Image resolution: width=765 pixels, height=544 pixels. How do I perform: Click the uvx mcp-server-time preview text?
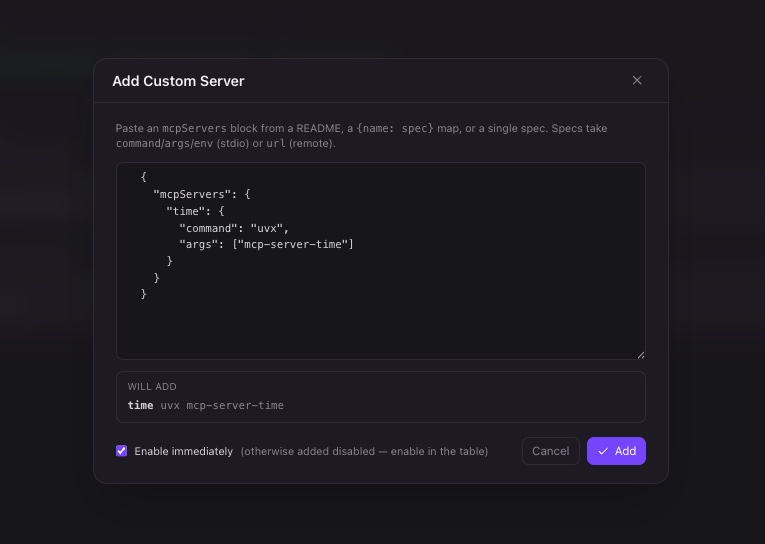[x=222, y=405]
